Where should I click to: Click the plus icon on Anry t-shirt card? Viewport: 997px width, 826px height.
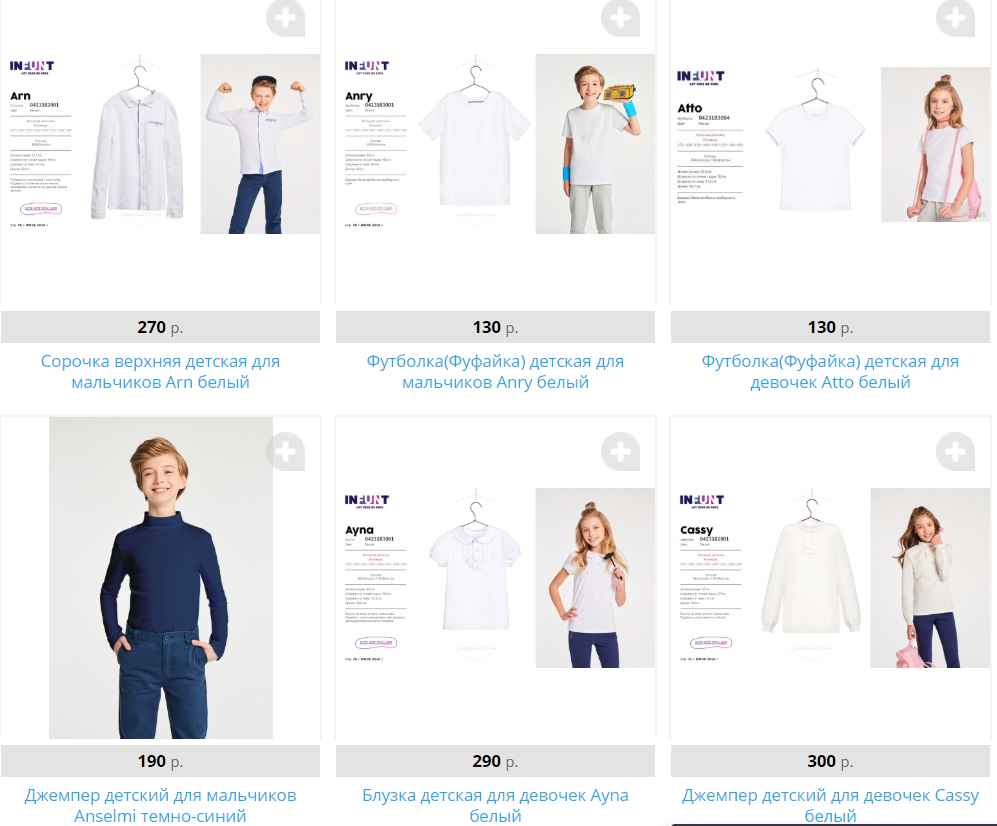[x=621, y=18]
